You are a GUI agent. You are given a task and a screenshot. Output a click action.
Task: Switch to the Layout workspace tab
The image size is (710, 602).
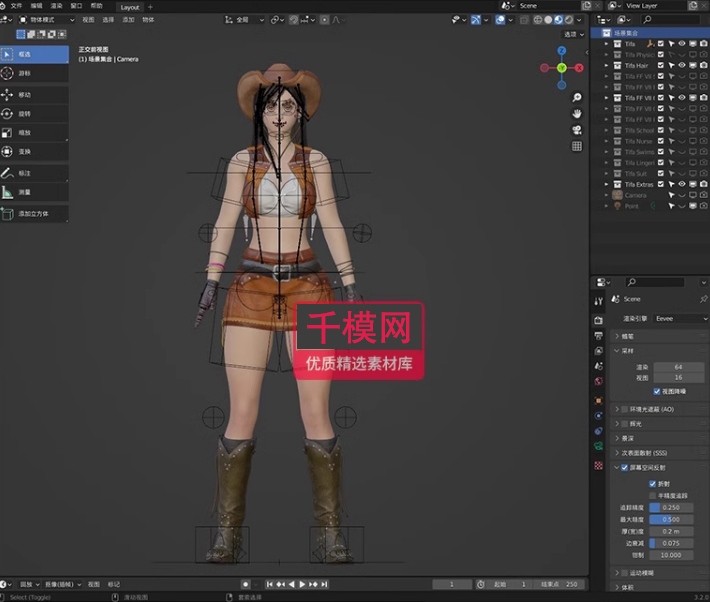130,7
